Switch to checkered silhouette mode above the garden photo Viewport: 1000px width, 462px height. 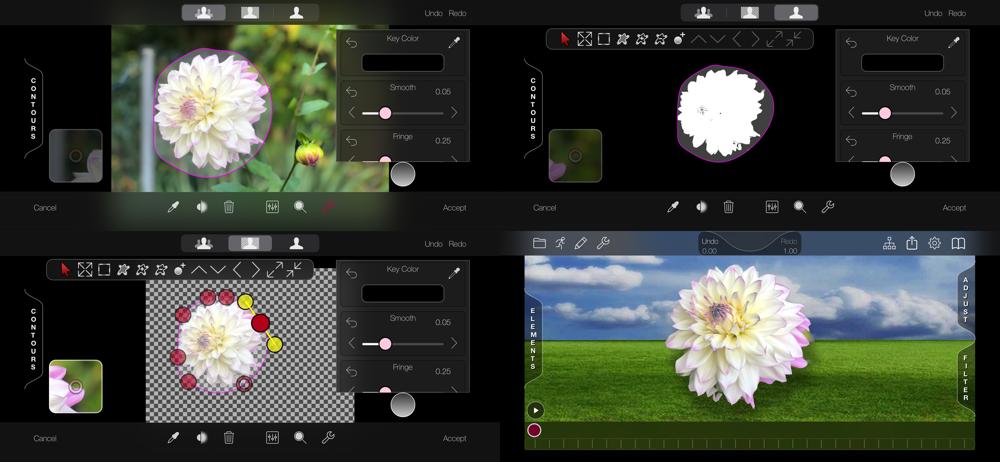[x=250, y=13]
